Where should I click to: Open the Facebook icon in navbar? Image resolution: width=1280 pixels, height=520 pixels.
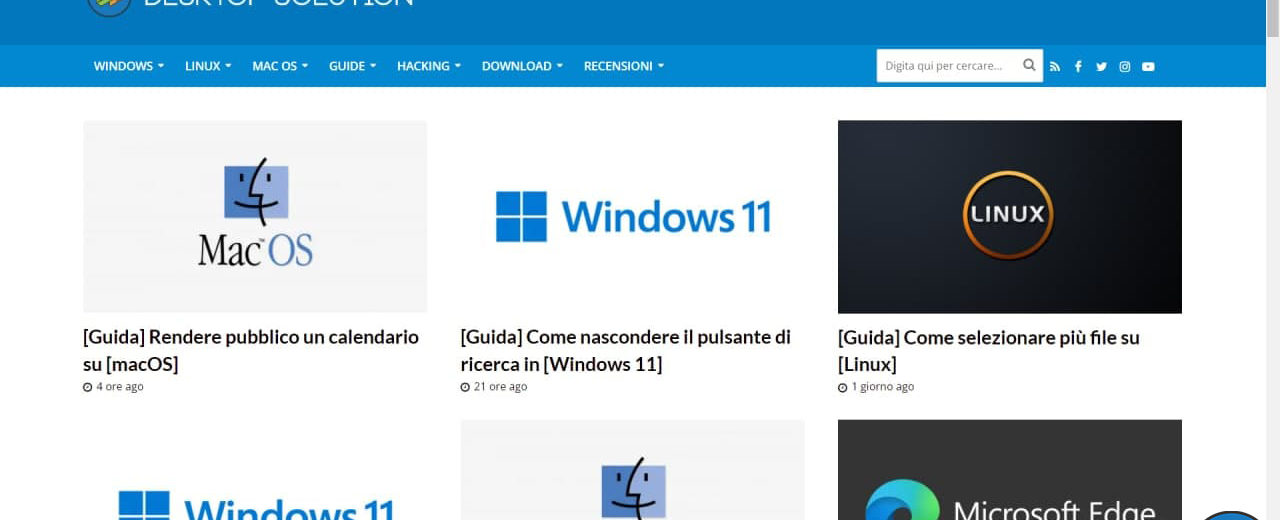click(1078, 66)
